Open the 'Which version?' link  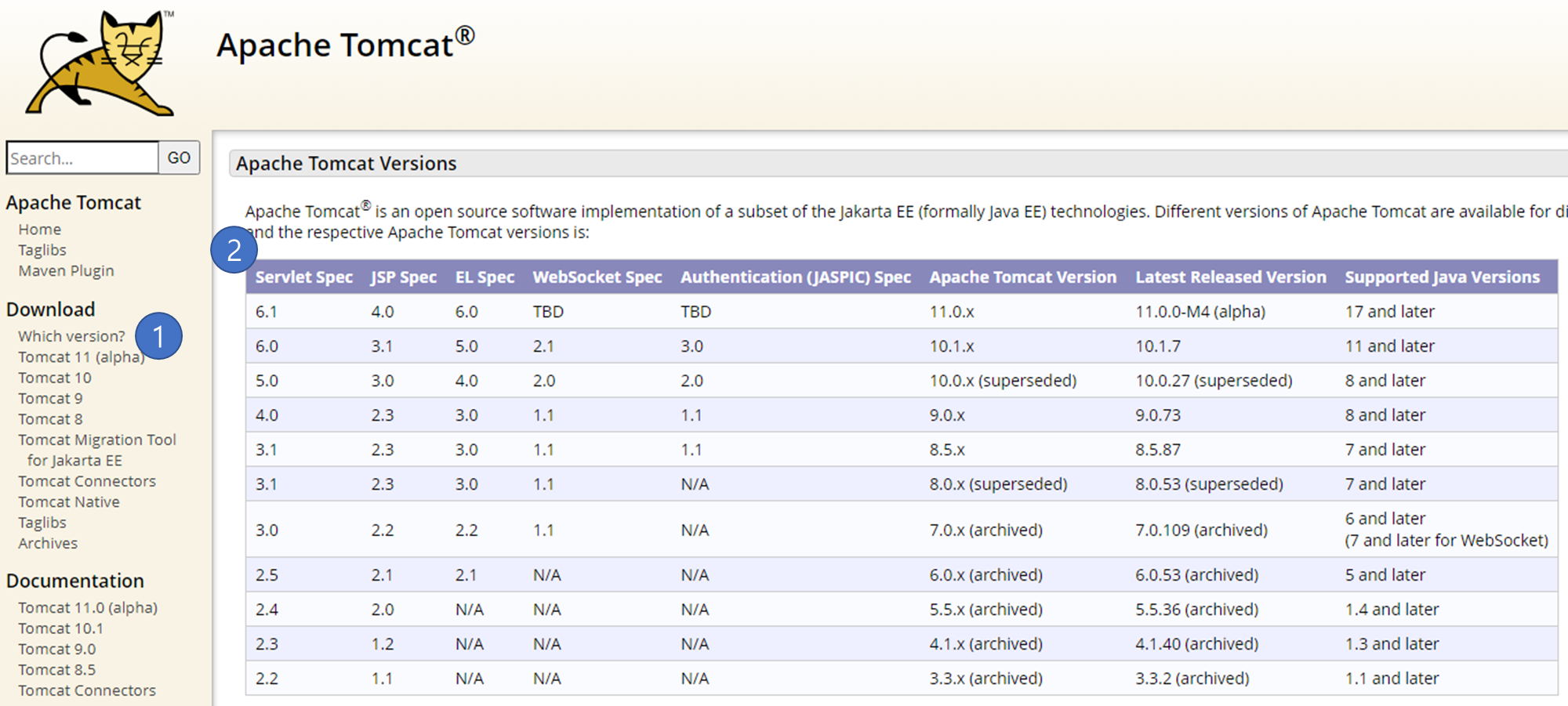coord(71,335)
